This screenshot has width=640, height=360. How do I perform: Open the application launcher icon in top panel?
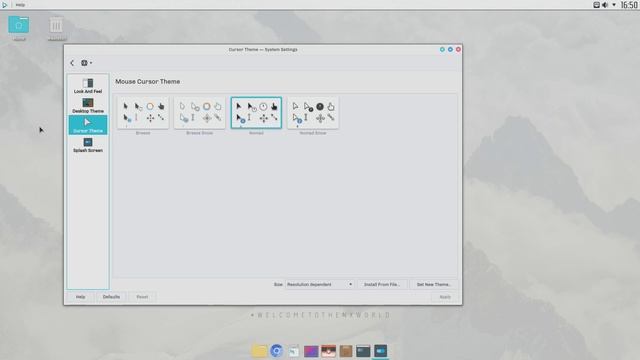tap(5, 5)
